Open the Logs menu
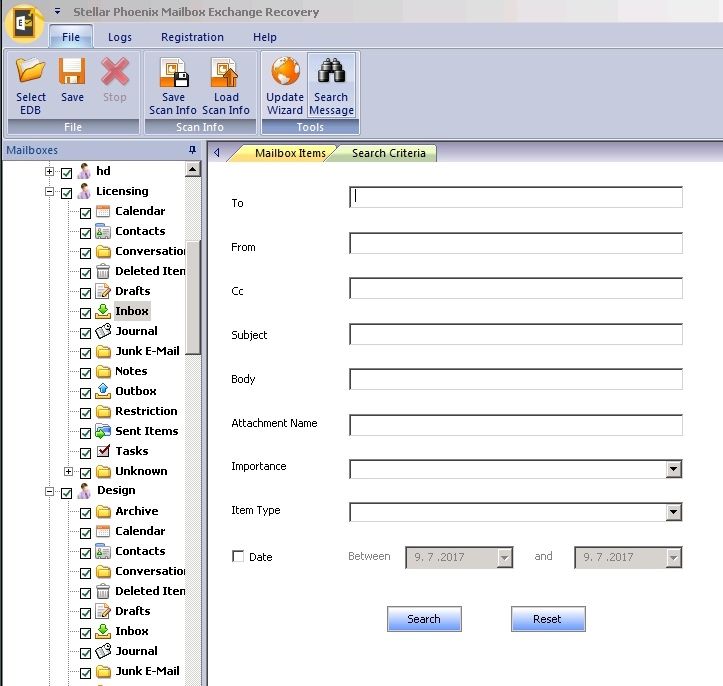The width and height of the screenshot is (723, 686). 120,37
